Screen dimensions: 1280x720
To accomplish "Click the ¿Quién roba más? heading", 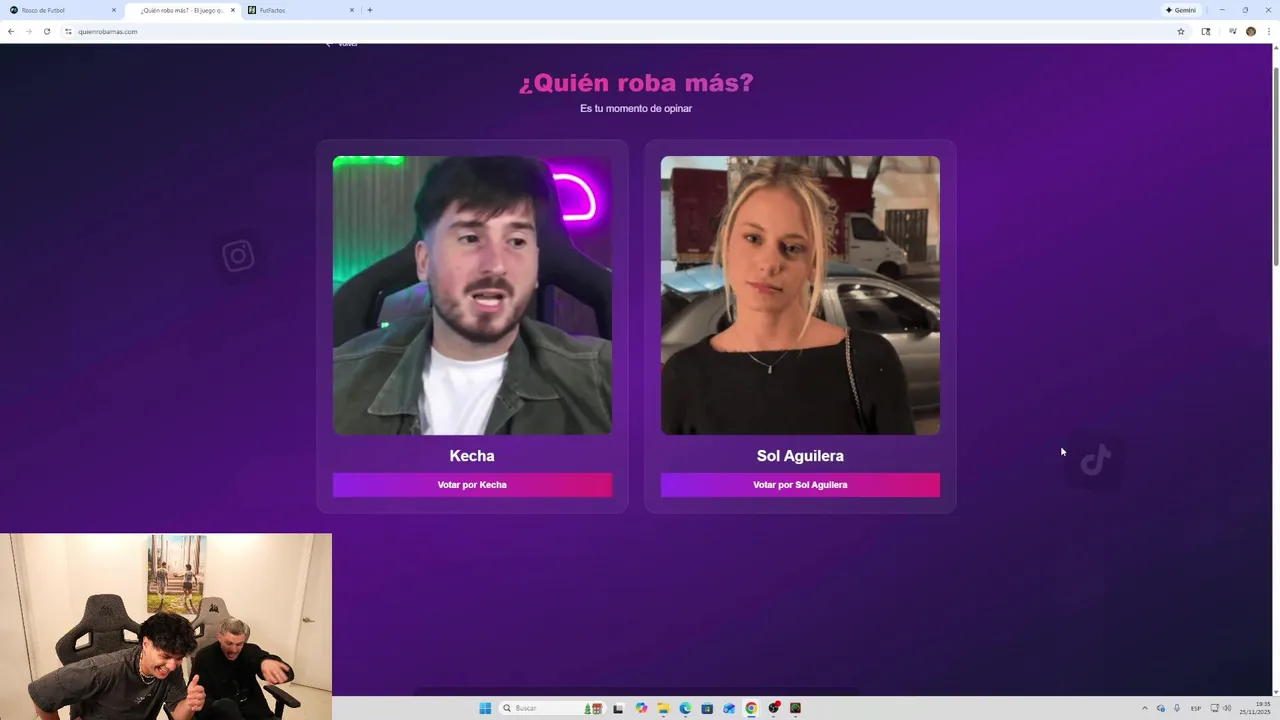I will [636, 83].
